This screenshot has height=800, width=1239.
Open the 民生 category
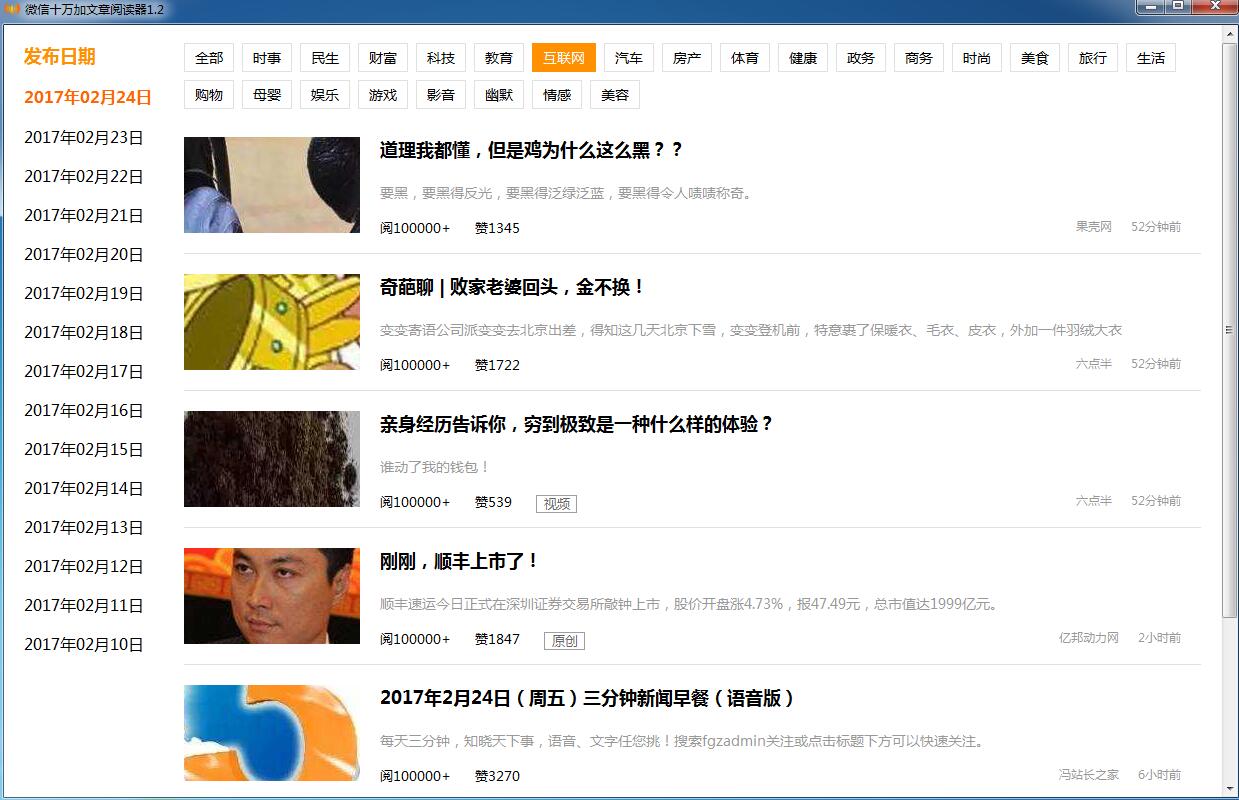(x=325, y=58)
